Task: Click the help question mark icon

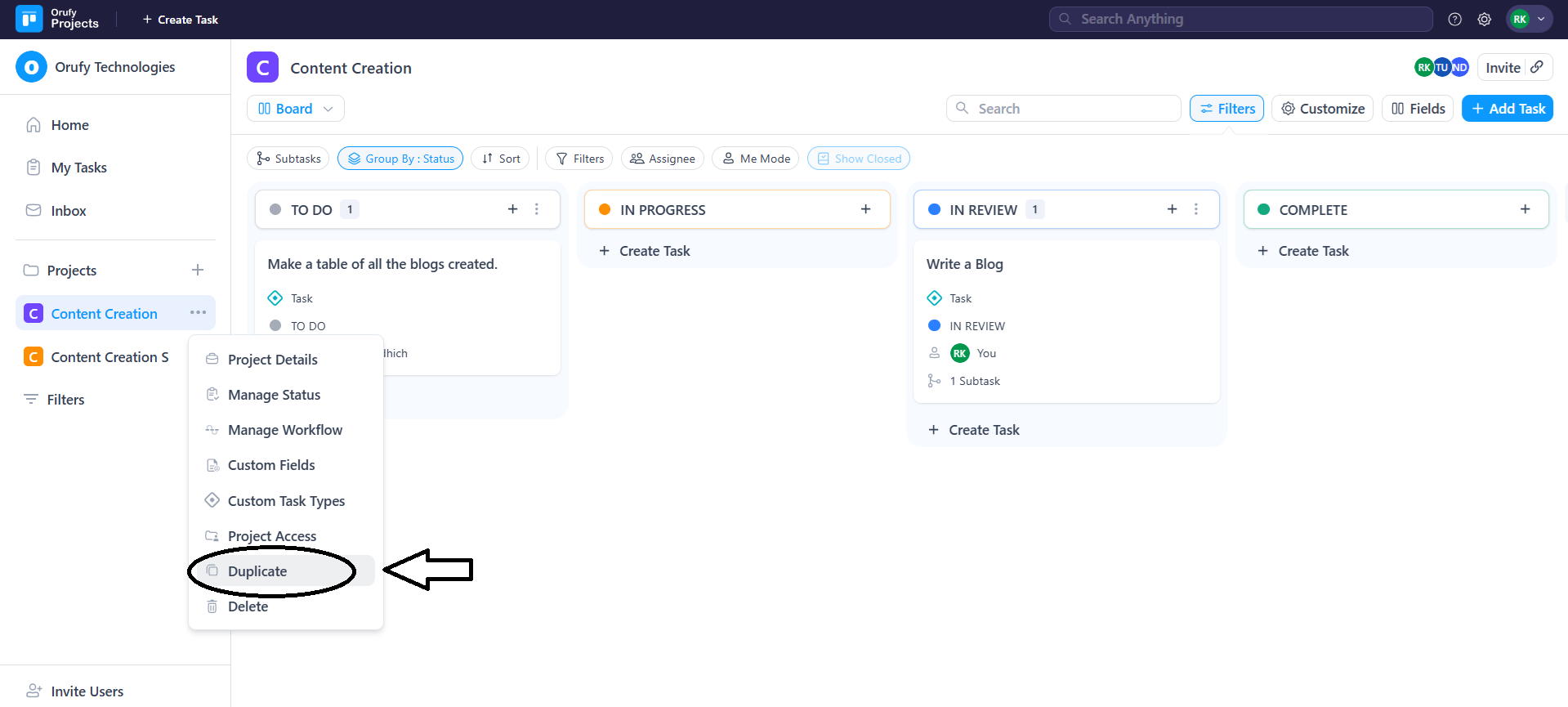Action: [x=1454, y=20]
